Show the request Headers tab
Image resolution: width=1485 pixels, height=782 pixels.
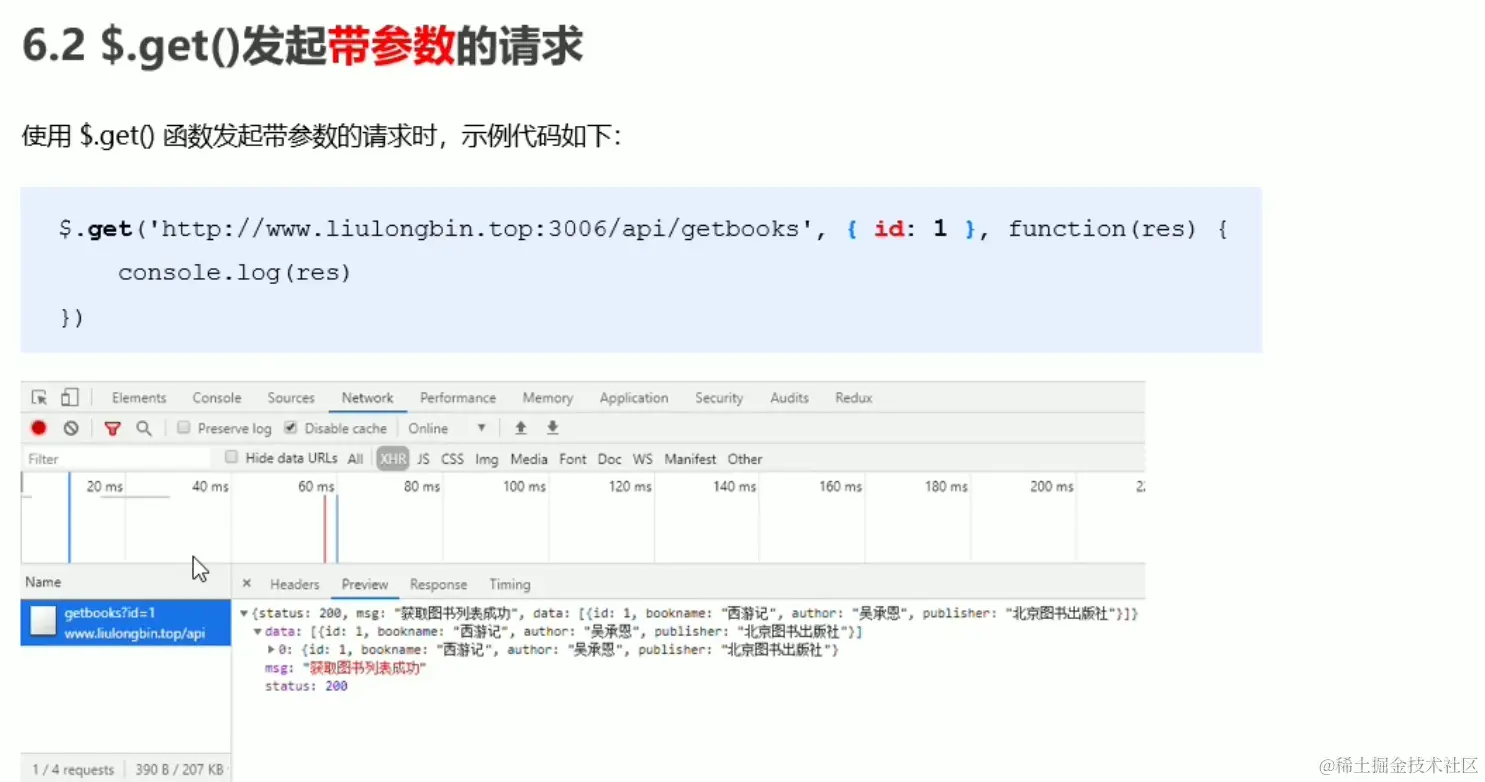click(x=295, y=584)
